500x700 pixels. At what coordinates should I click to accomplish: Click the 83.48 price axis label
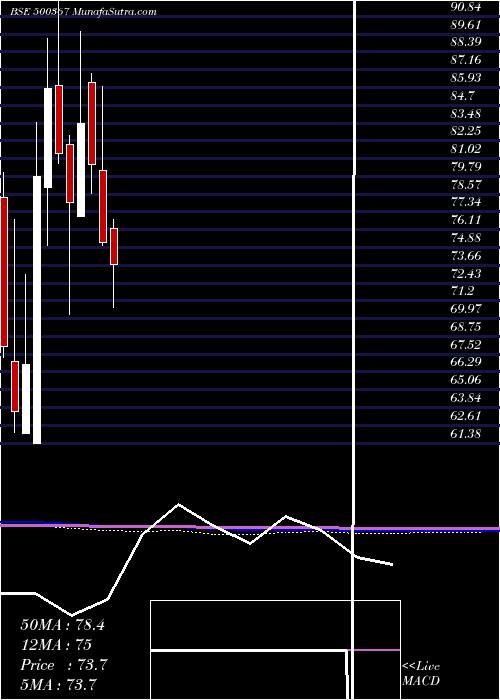(x=466, y=114)
